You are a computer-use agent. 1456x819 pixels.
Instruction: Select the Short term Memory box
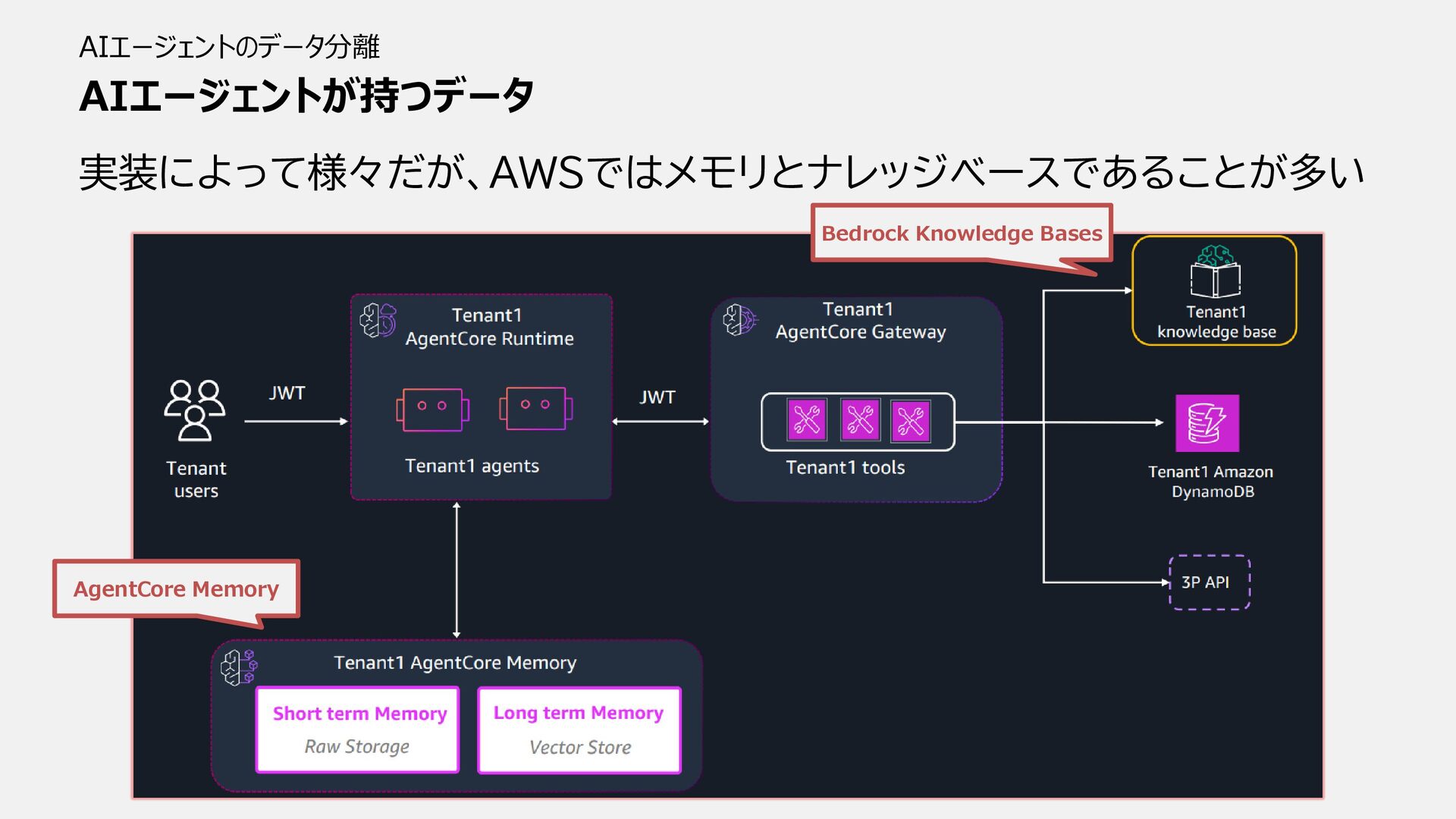(358, 730)
